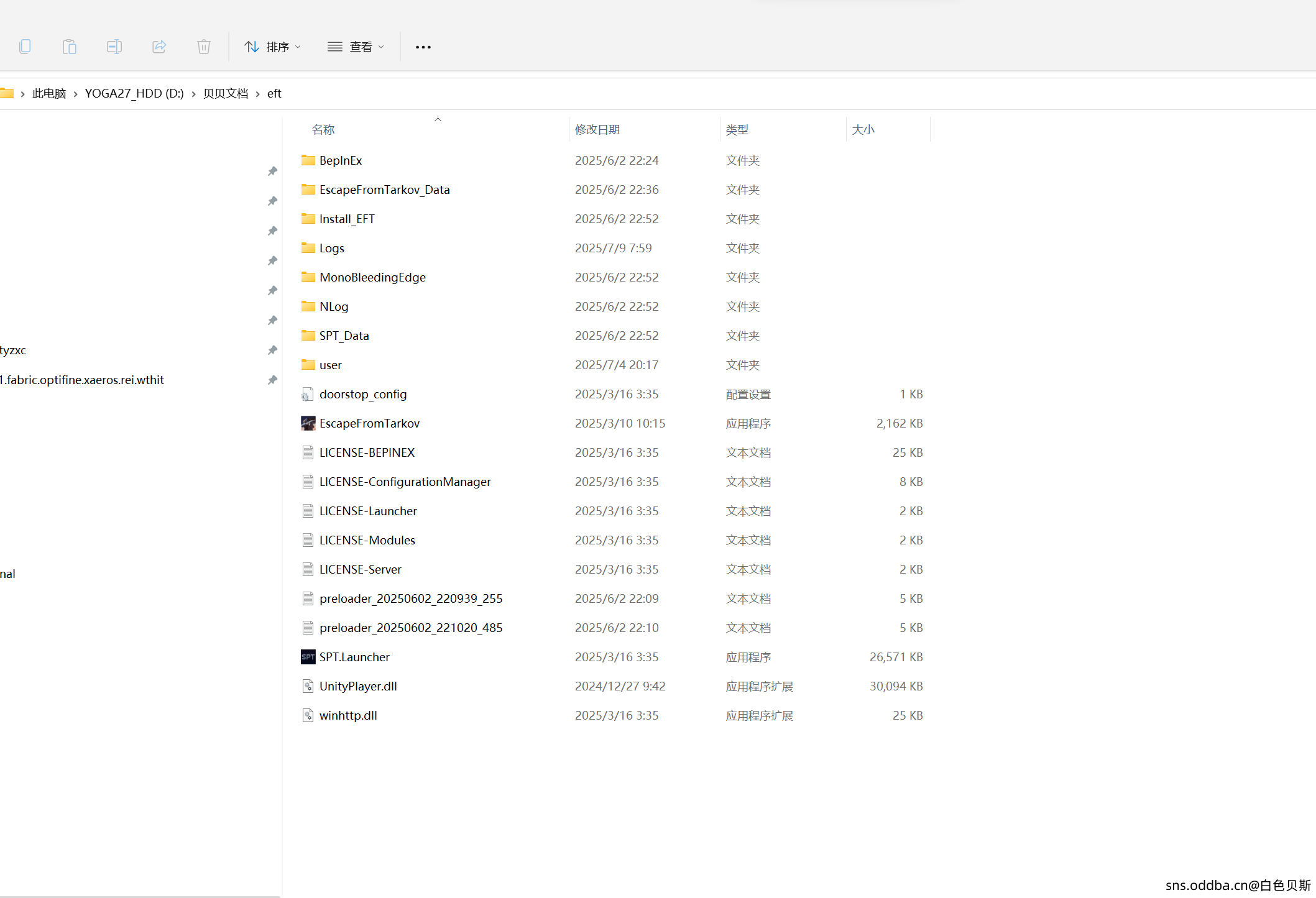Click date 2025/7/9 7:59 of Logs
1316x898 pixels.
tap(614, 248)
